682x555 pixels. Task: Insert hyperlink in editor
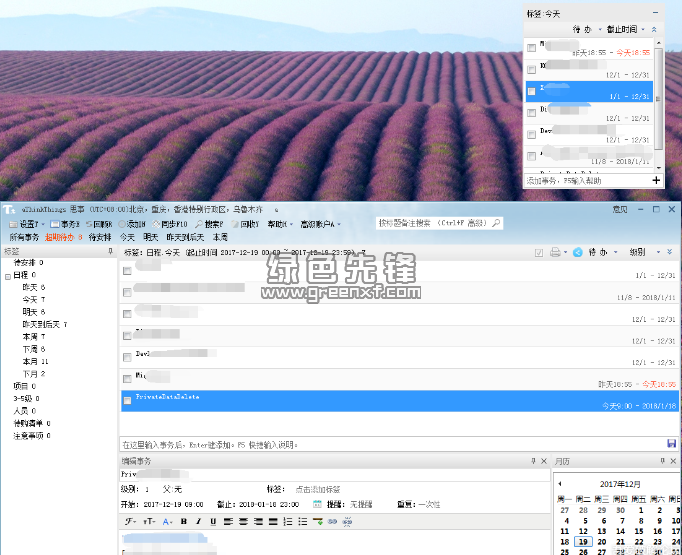332,522
